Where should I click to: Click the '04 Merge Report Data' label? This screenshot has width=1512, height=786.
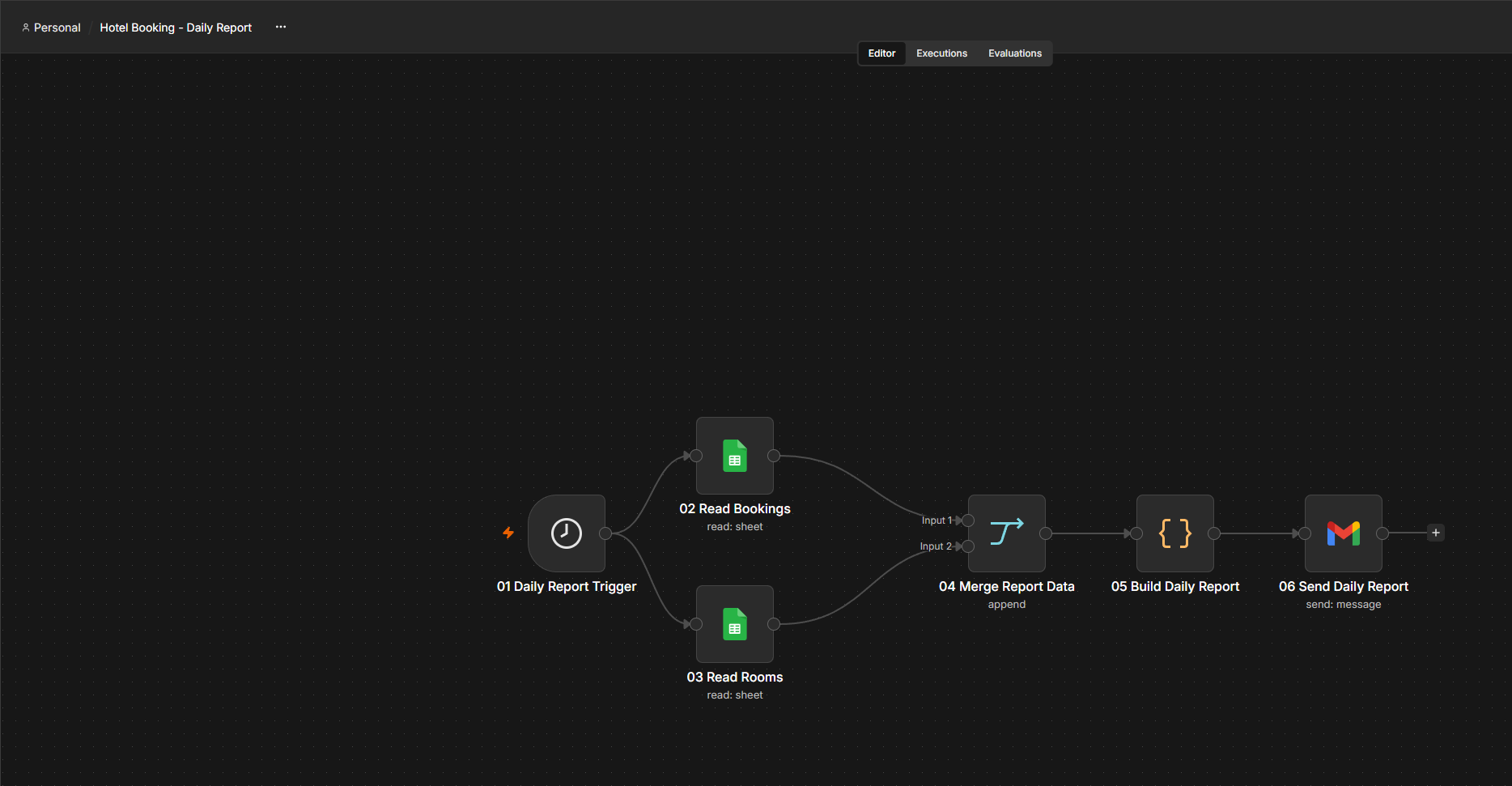pyautogui.click(x=1007, y=586)
